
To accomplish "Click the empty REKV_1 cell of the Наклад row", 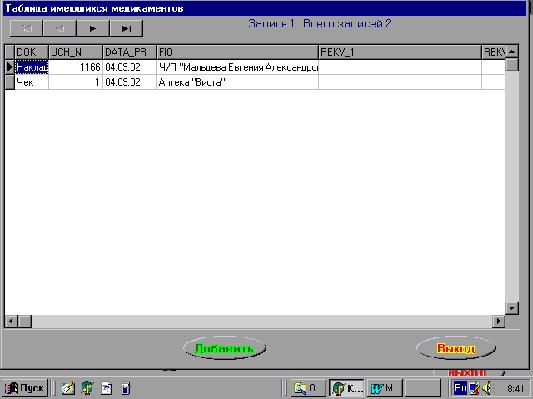I will click(x=400, y=67).
